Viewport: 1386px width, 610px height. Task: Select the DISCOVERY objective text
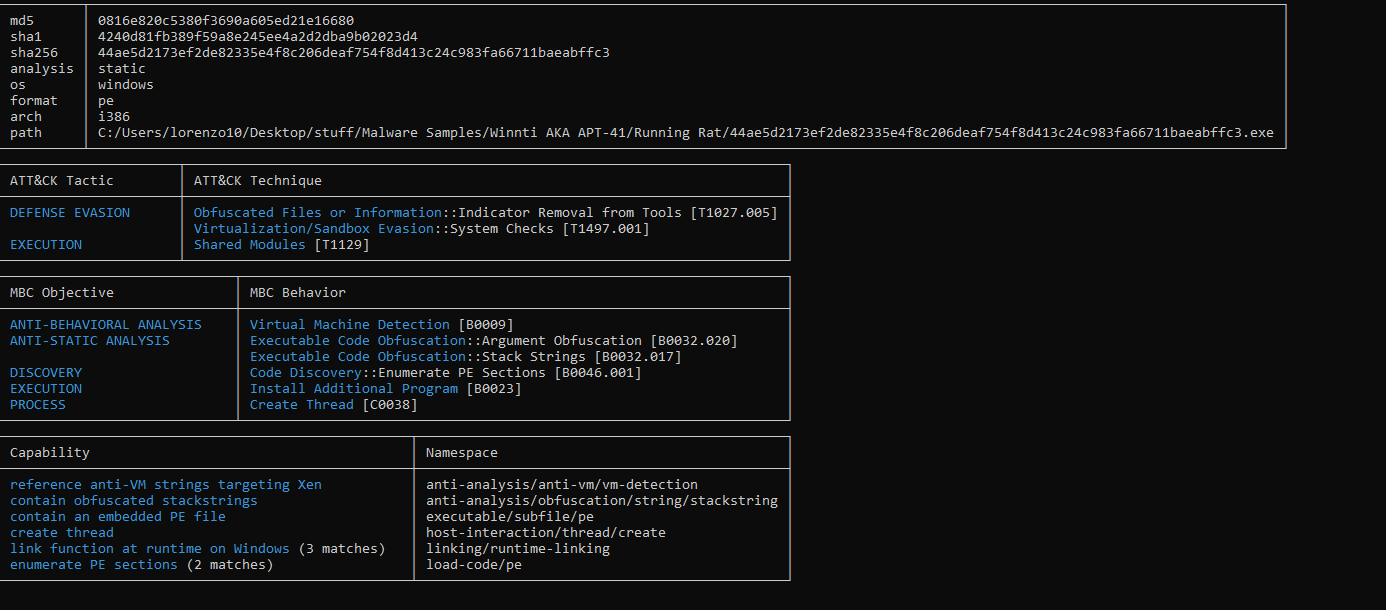46,373
